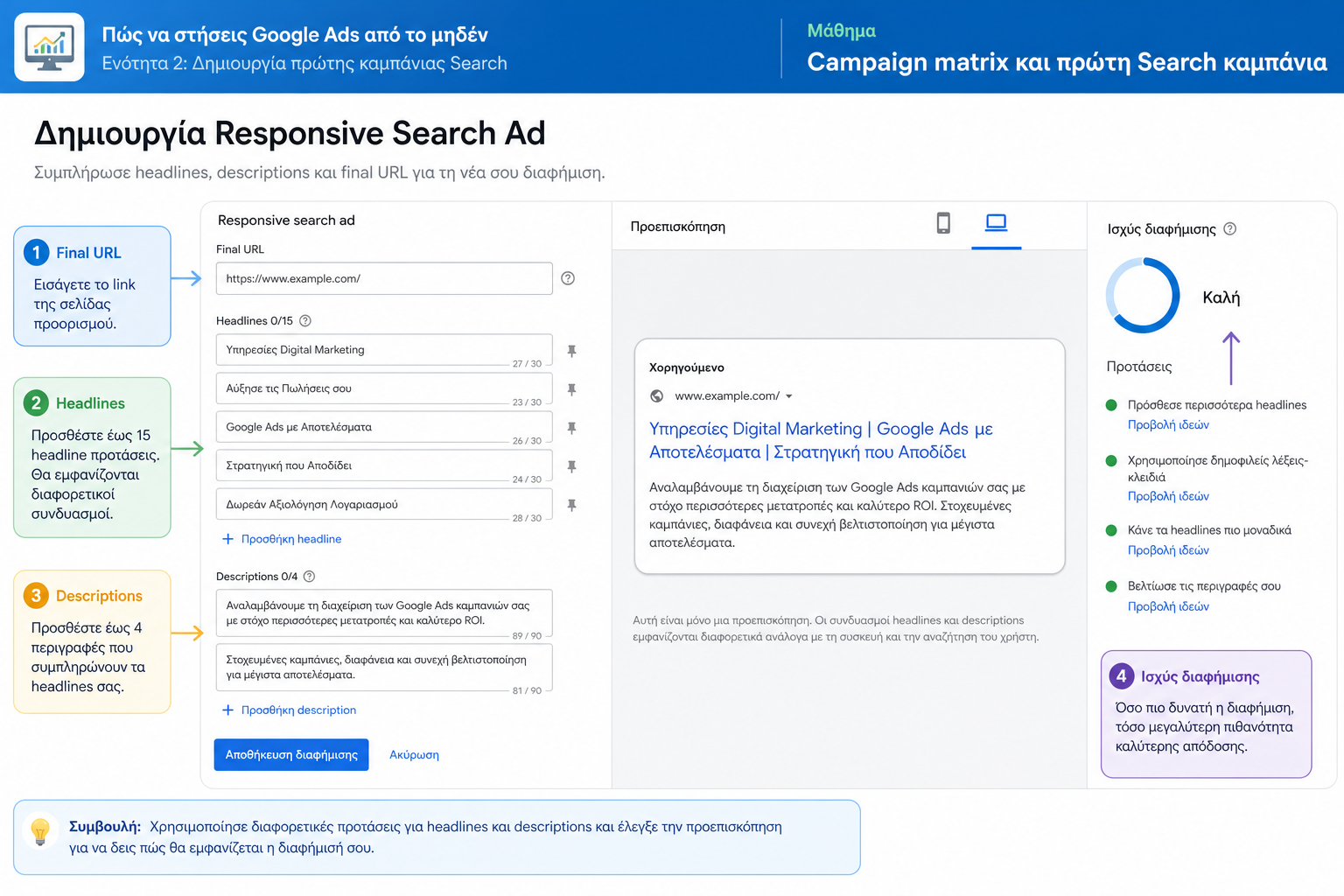This screenshot has height=896, width=1344.
Task: Open Προβολή ιδεών under 'Πρόσθεσε περισσότερα headlines'
Action: tap(1168, 424)
